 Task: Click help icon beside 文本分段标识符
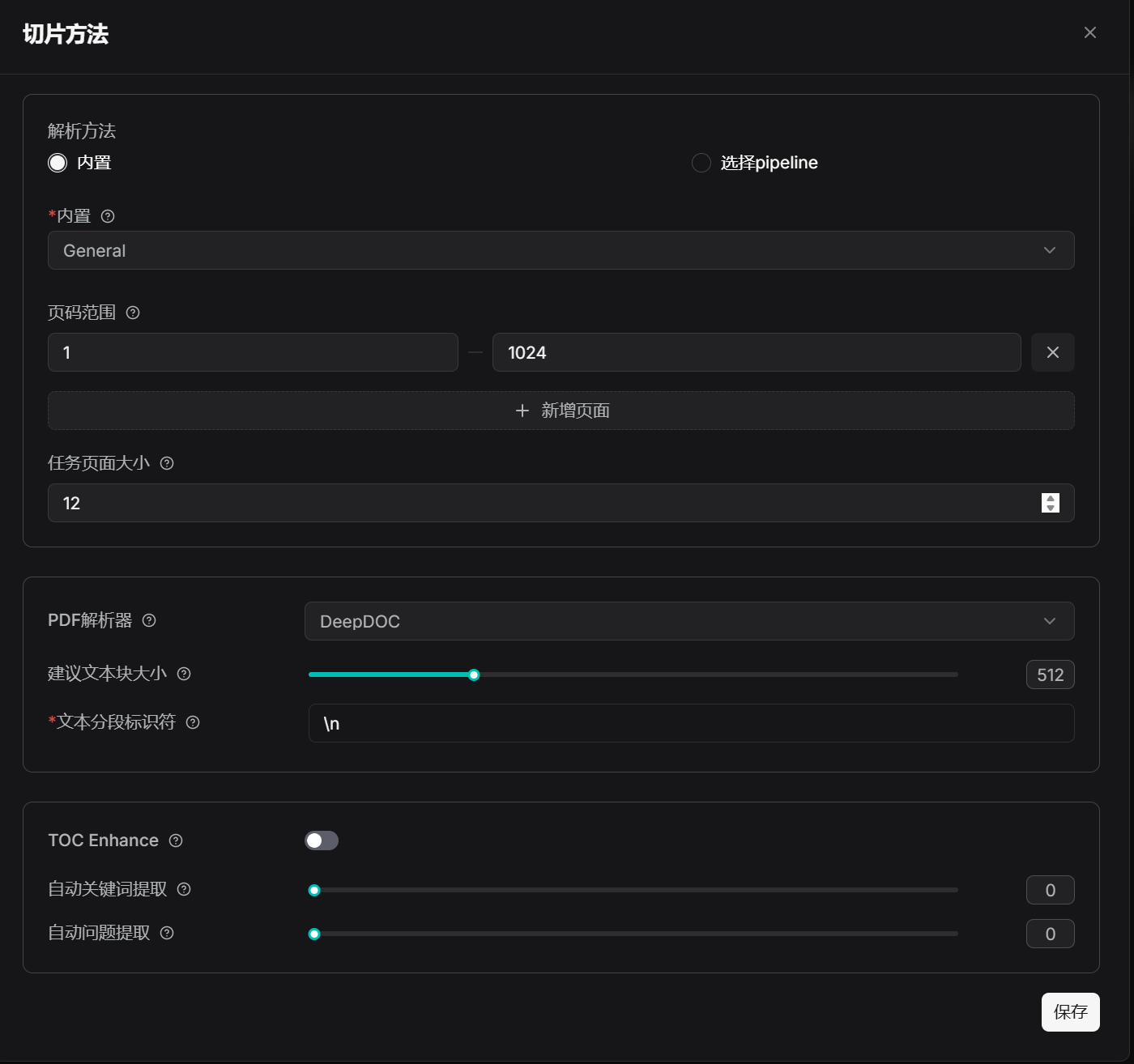pyautogui.click(x=193, y=722)
